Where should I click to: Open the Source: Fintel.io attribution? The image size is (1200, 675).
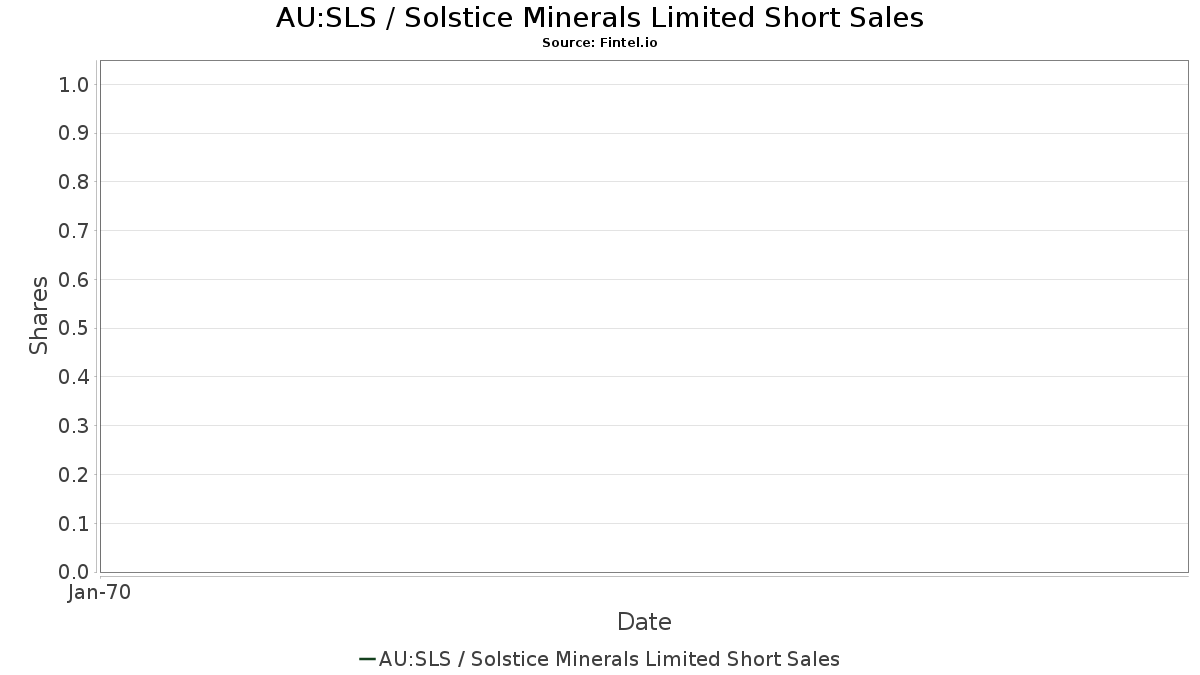(x=600, y=43)
